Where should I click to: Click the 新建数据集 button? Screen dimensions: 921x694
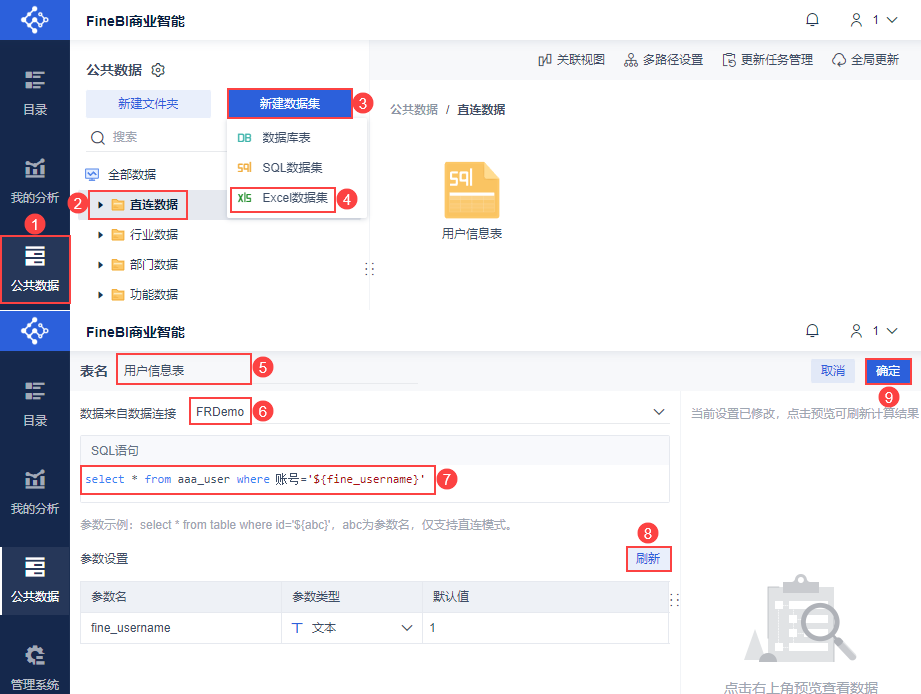290,104
